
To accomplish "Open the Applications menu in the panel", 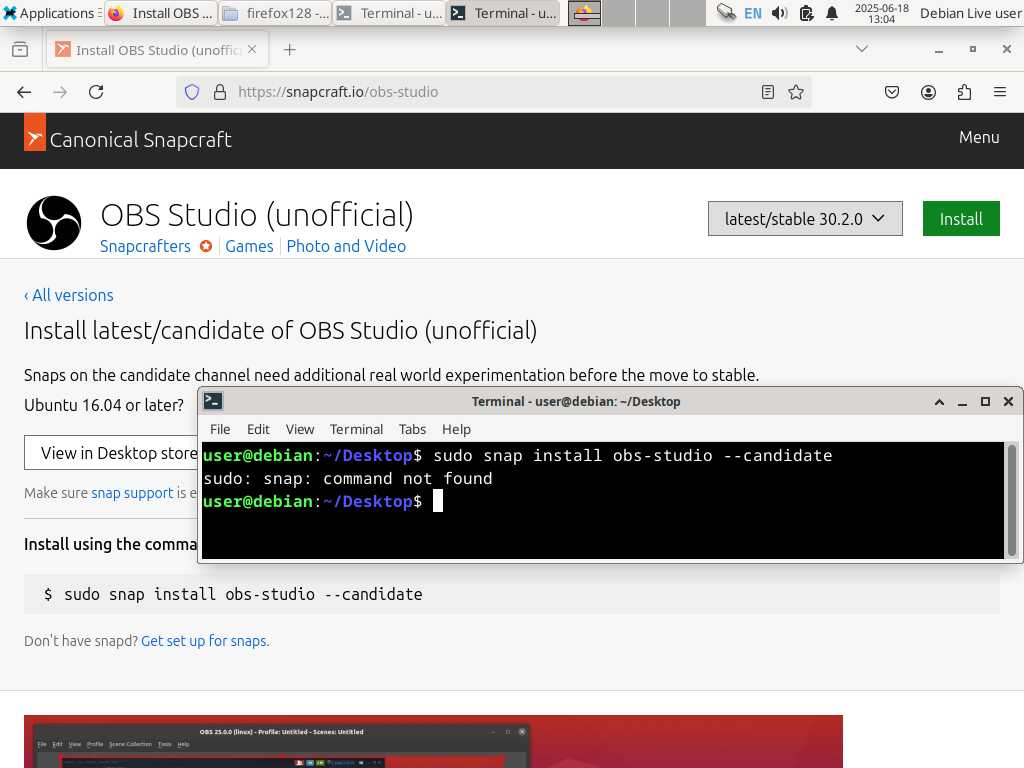I will [x=51, y=13].
